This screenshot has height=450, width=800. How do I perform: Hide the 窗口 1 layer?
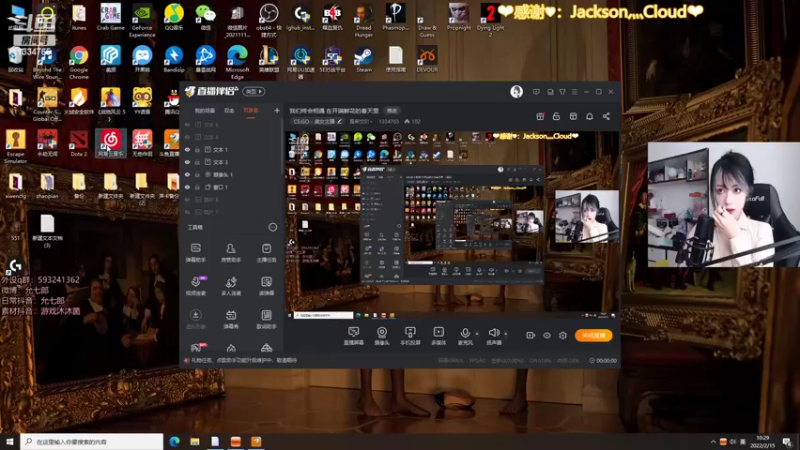(187, 187)
